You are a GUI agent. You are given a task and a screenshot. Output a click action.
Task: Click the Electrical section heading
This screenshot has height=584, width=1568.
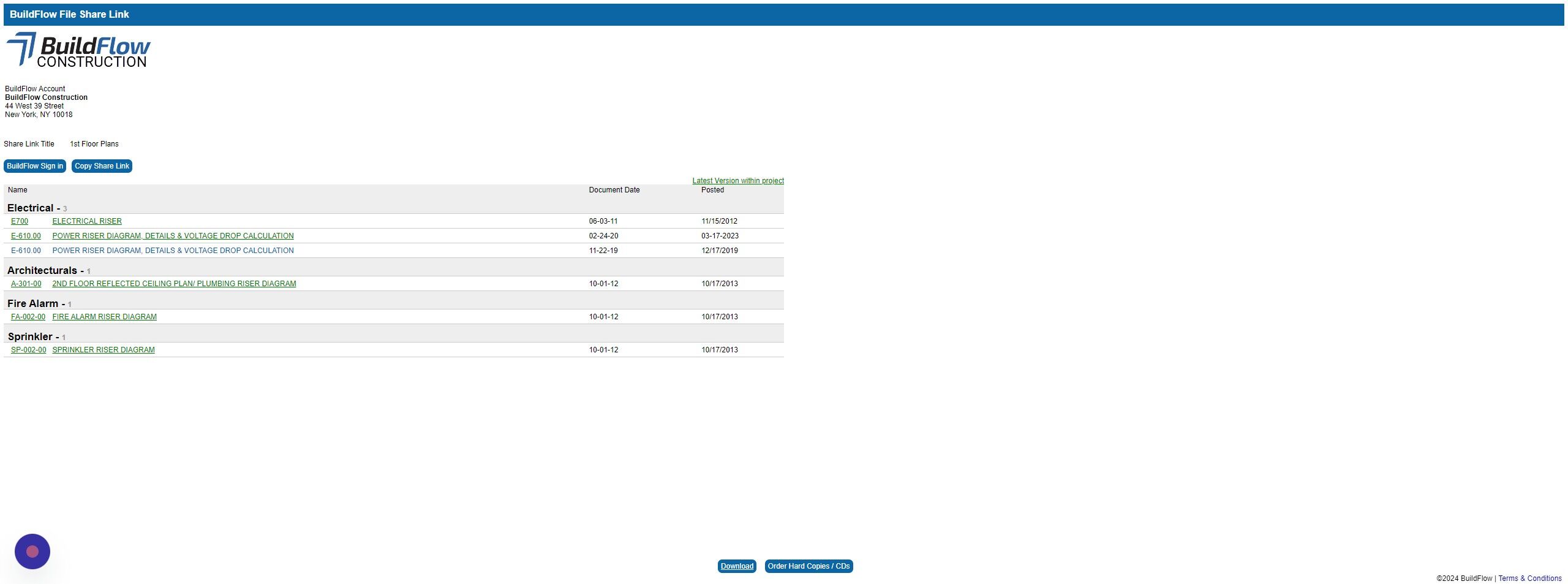tap(31, 208)
